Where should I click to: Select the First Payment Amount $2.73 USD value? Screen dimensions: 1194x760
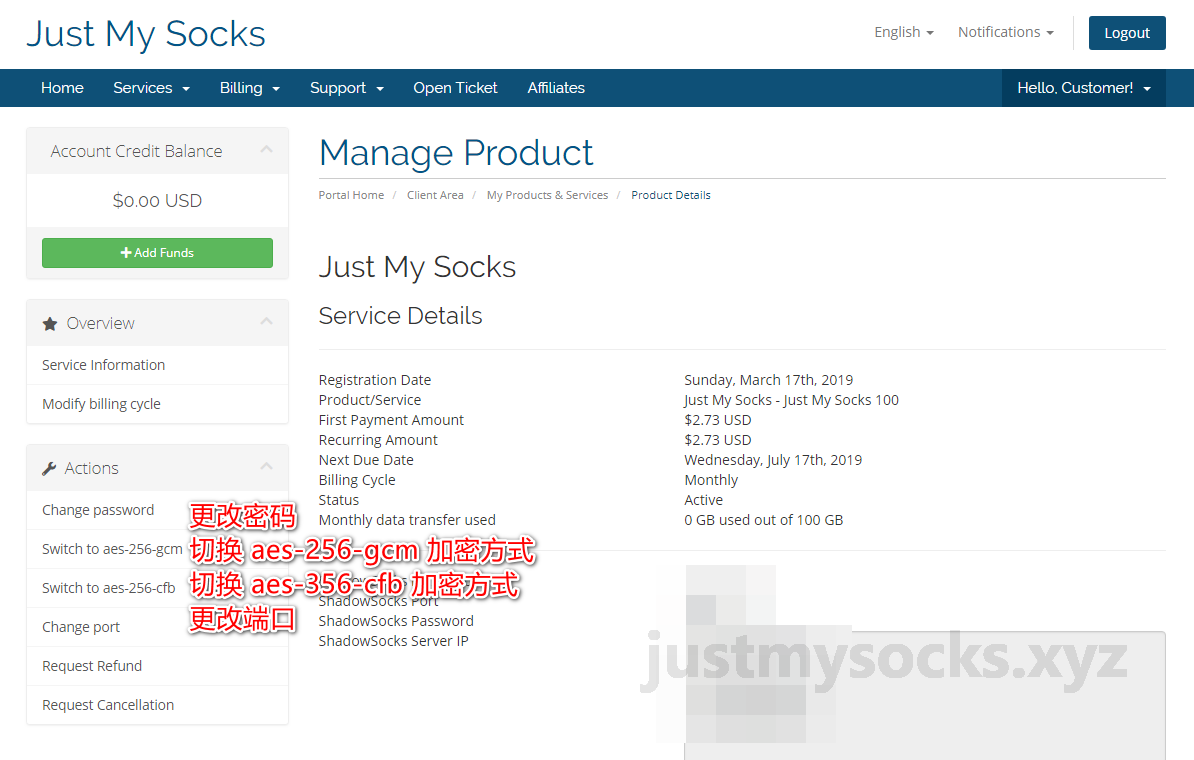[x=717, y=420]
